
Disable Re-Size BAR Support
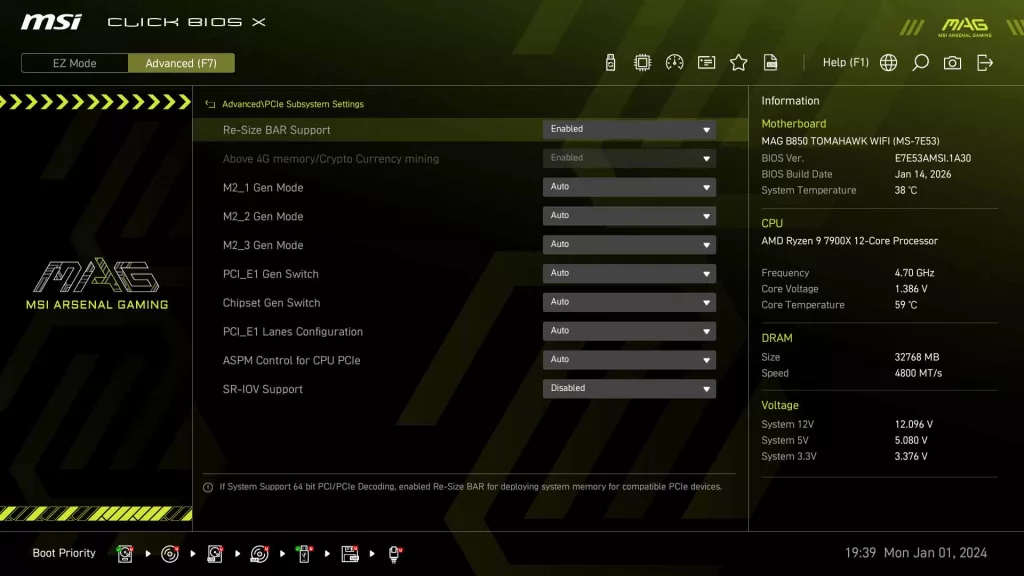click(x=628, y=129)
